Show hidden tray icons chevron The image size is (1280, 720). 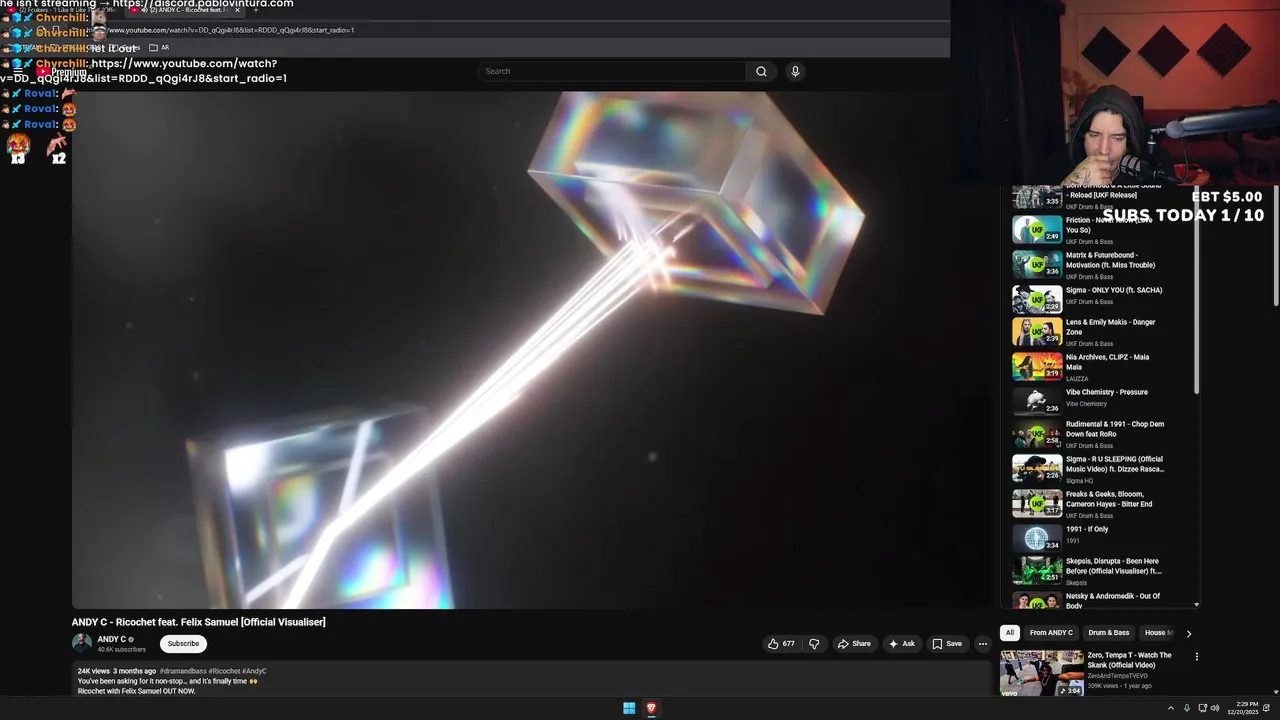[1170, 708]
